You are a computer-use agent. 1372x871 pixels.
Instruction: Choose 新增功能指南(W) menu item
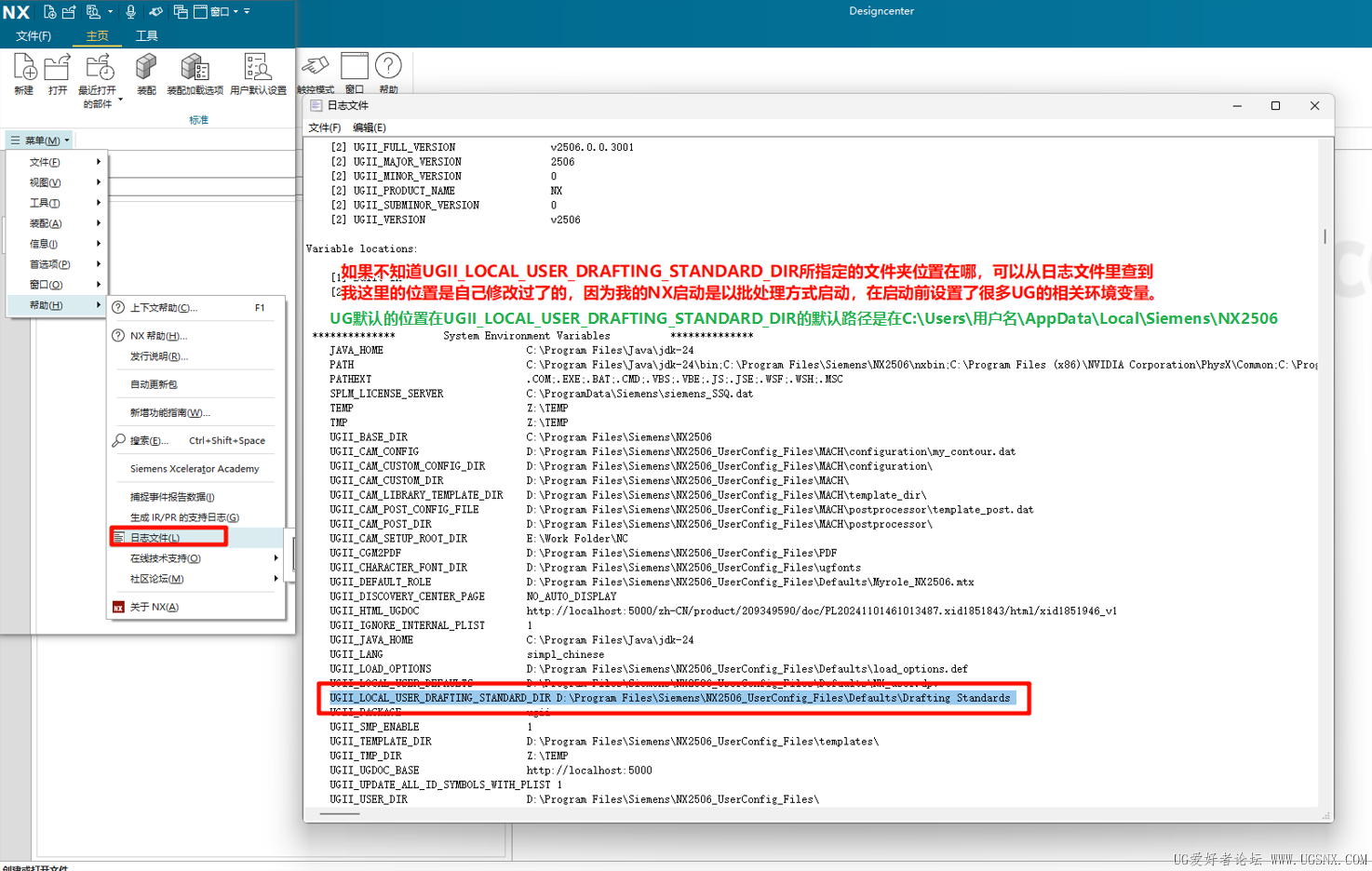click(x=195, y=412)
